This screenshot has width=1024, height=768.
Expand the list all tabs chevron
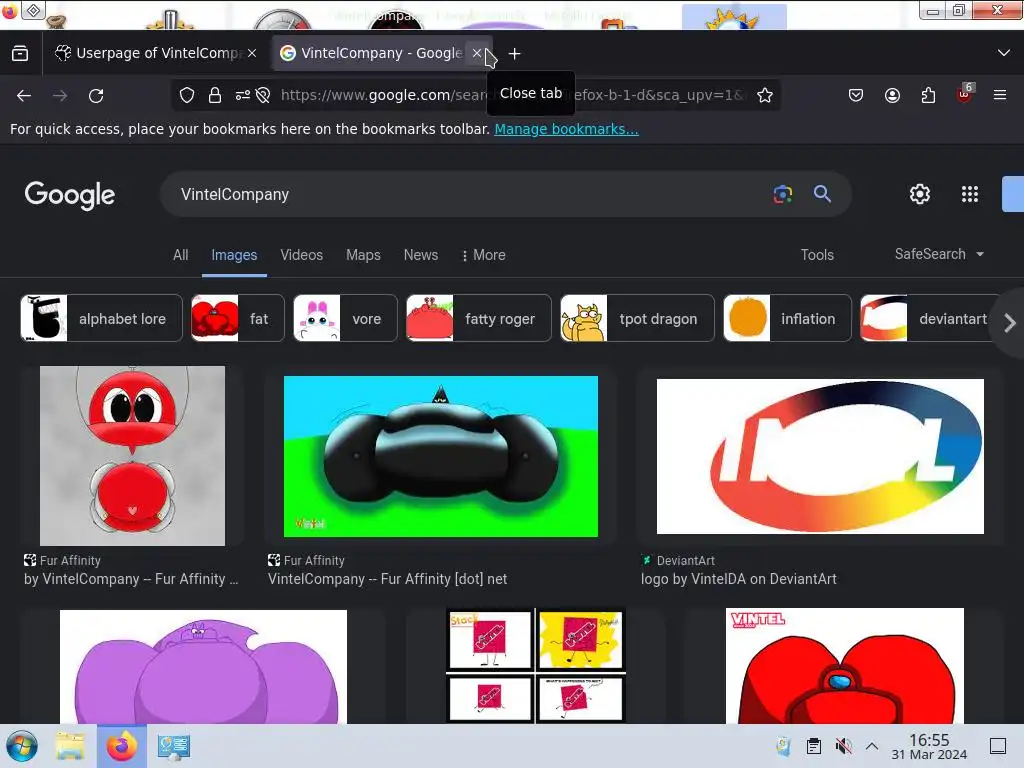coord(1004,53)
